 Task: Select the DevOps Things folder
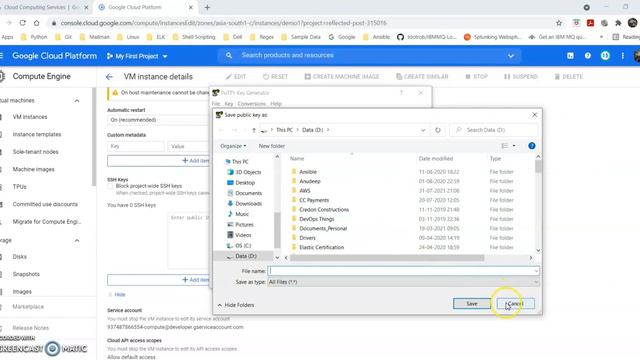point(313,219)
